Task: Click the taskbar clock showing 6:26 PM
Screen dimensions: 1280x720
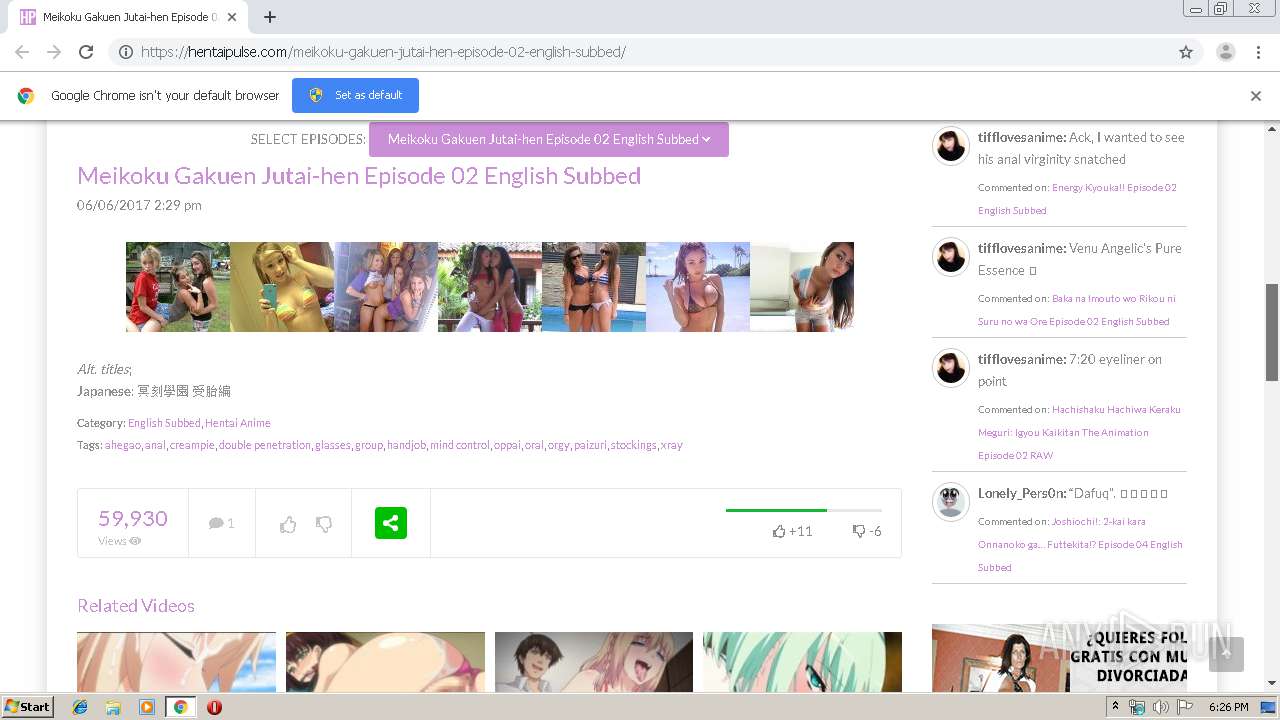Action: pyautogui.click(x=1228, y=707)
